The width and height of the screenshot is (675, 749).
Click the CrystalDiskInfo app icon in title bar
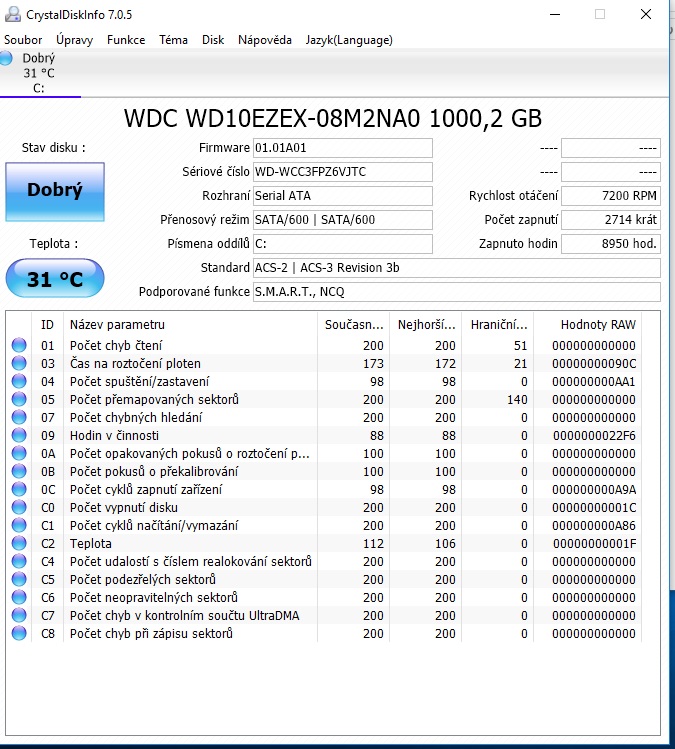(12, 14)
